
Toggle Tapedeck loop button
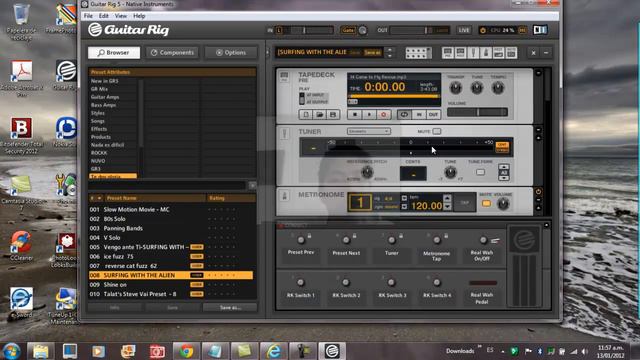[404, 115]
